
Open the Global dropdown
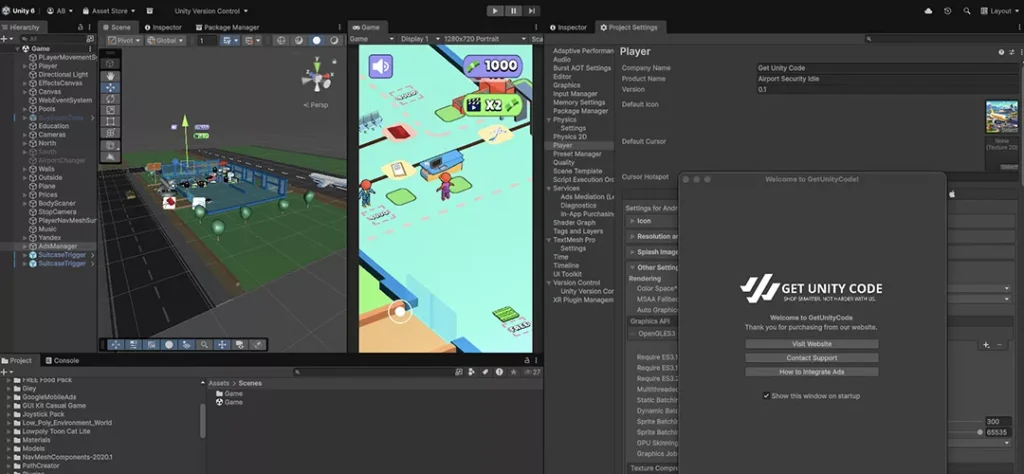(x=165, y=40)
